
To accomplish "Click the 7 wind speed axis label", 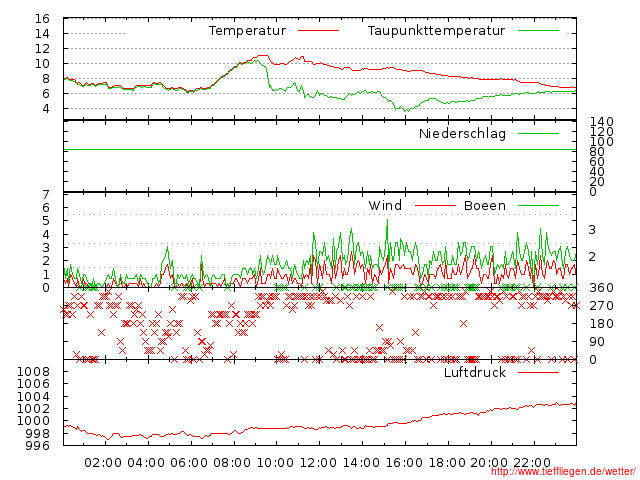I will coord(46,194).
